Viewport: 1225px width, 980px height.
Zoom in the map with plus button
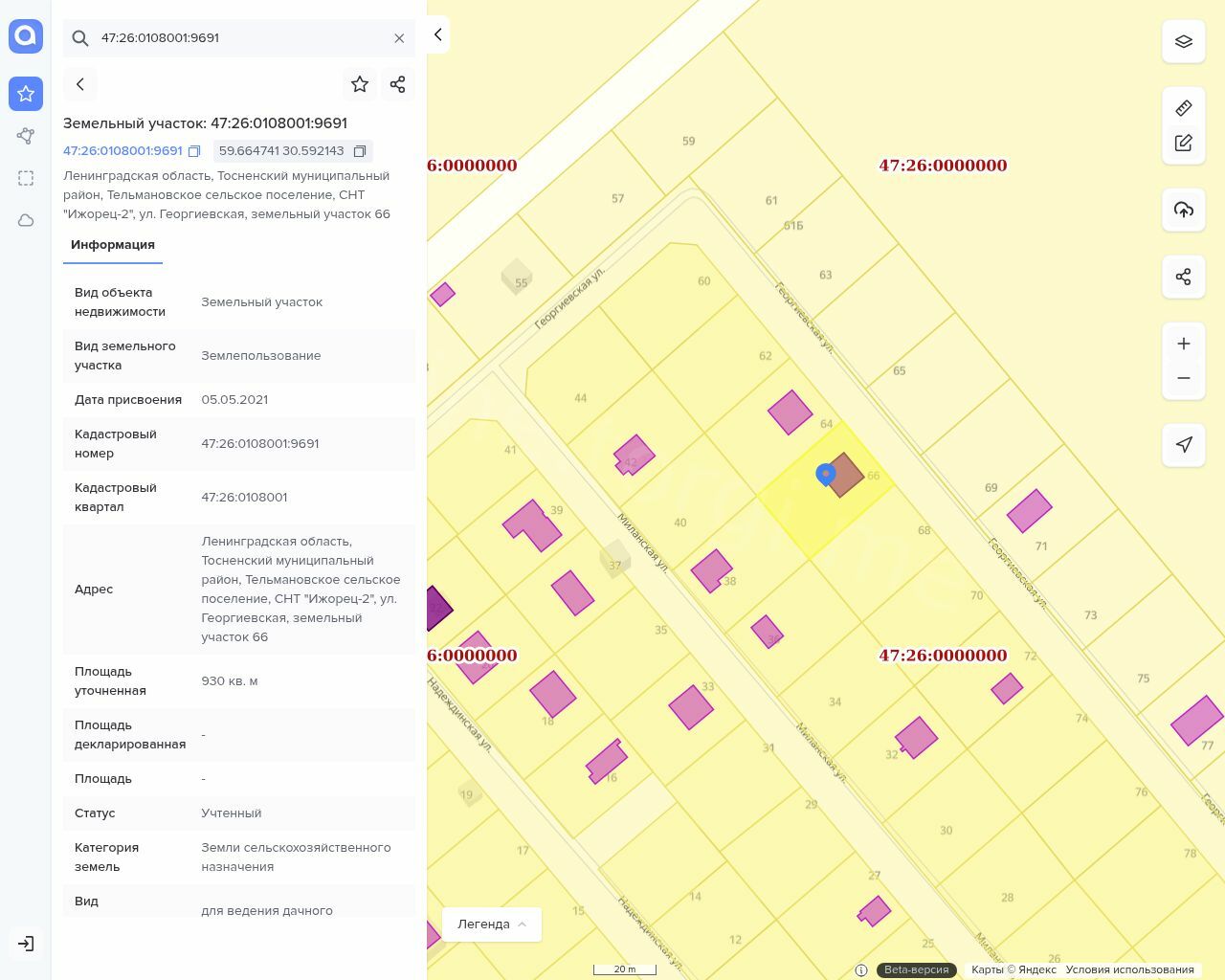[x=1183, y=344]
